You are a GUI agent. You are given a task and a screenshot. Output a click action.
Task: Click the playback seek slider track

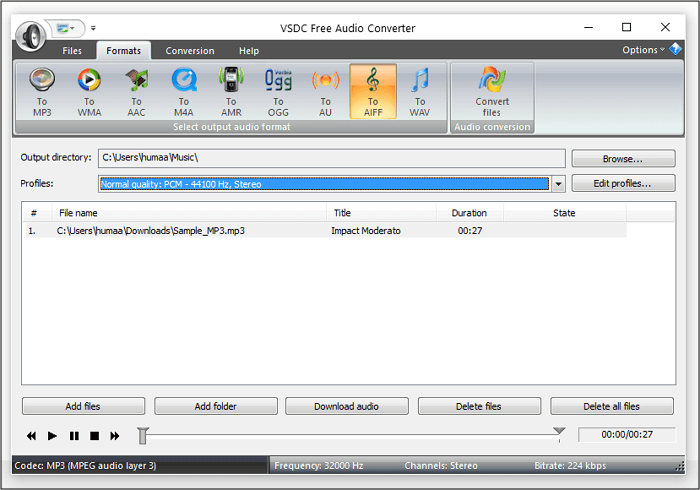[x=350, y=436]
